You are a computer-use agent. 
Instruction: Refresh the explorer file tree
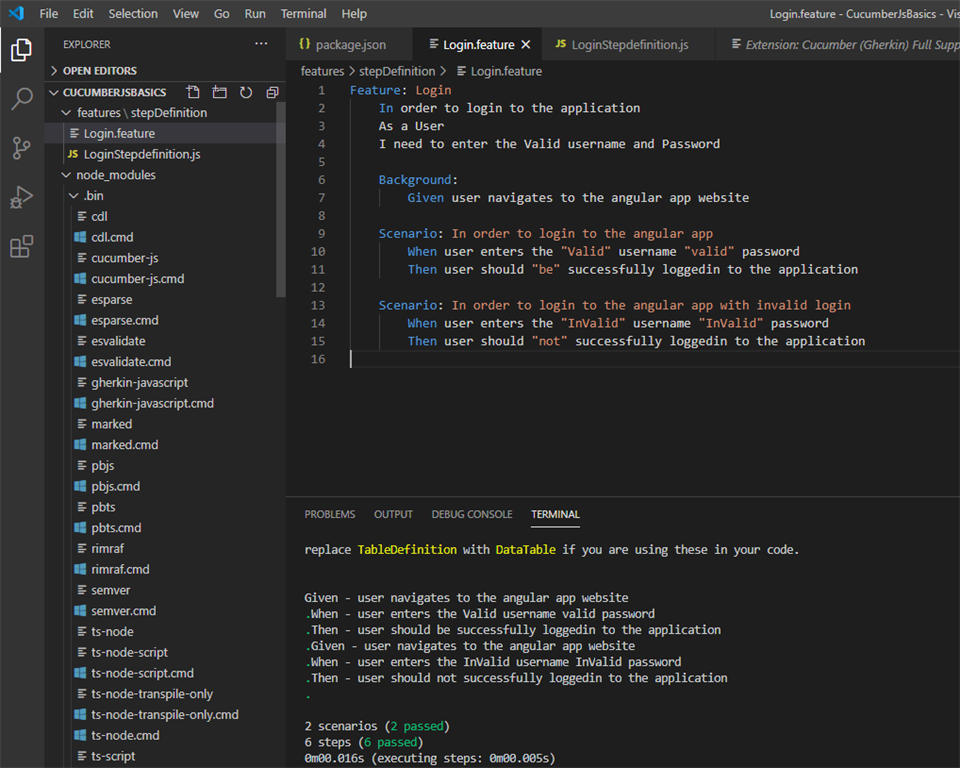point(246,92)
